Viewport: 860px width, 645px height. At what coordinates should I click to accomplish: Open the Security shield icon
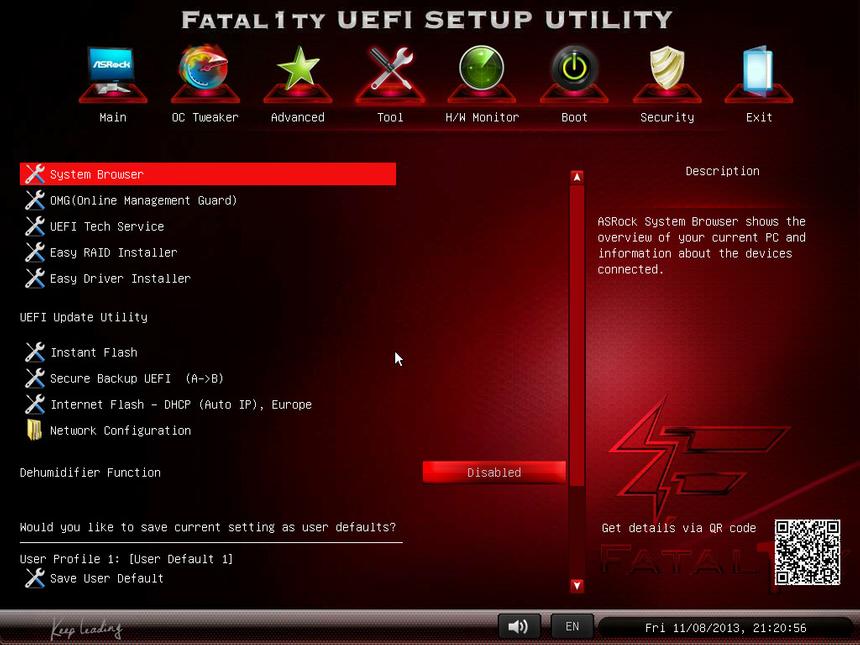(666, 72)
